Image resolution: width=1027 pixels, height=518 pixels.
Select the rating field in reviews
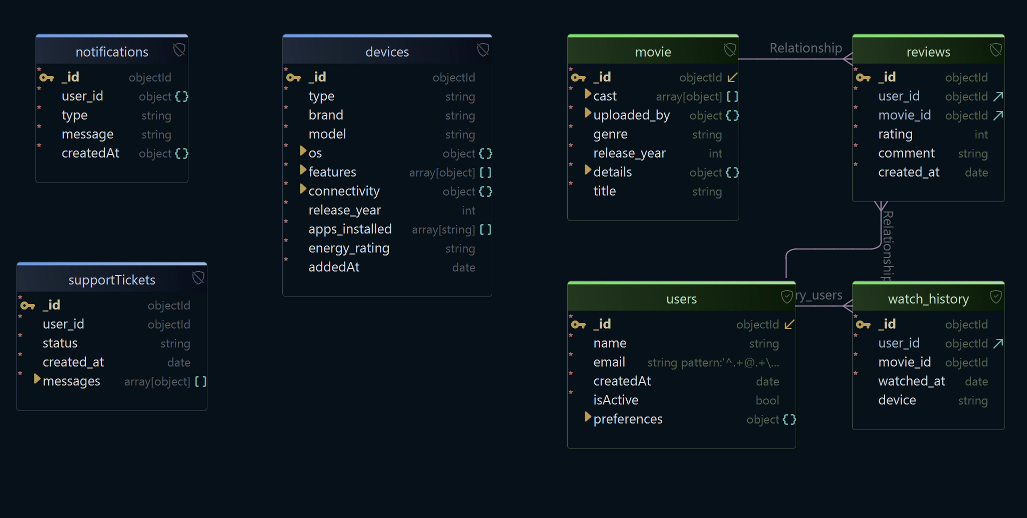(928, 134)
